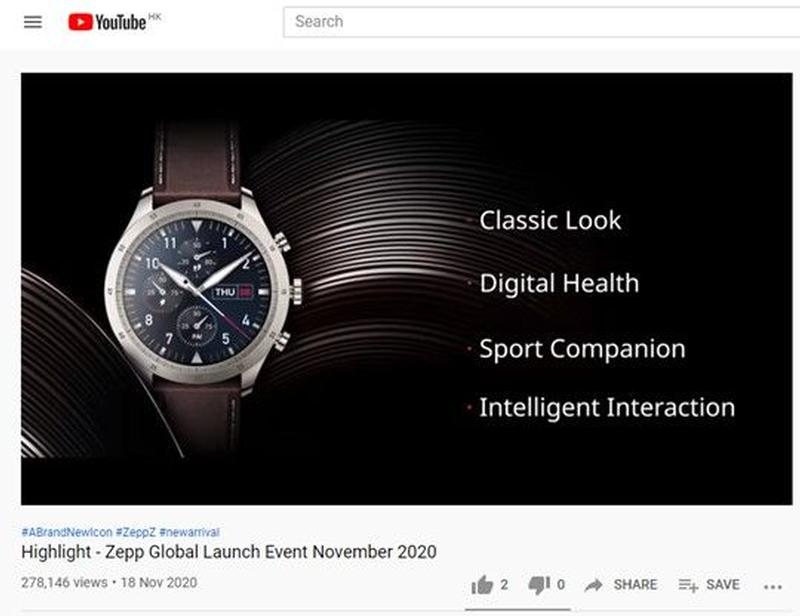Image resolution: width=800 pixels, height=616 pixels.
Task: Click the like count number 2
Action: coord(504,585)
